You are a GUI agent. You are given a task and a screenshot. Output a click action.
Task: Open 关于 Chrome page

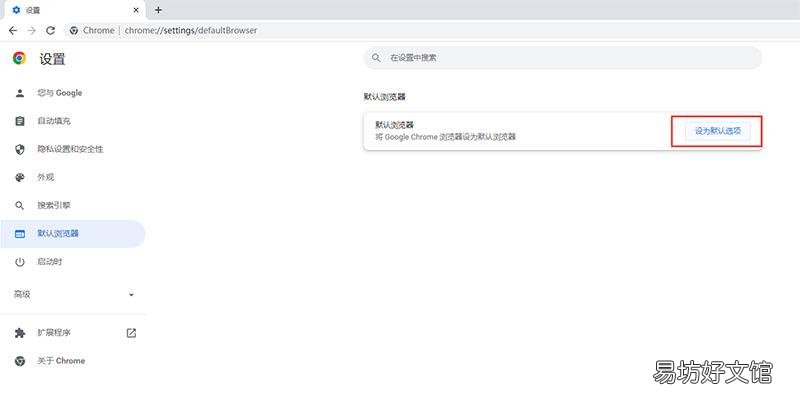pos(61,361)
